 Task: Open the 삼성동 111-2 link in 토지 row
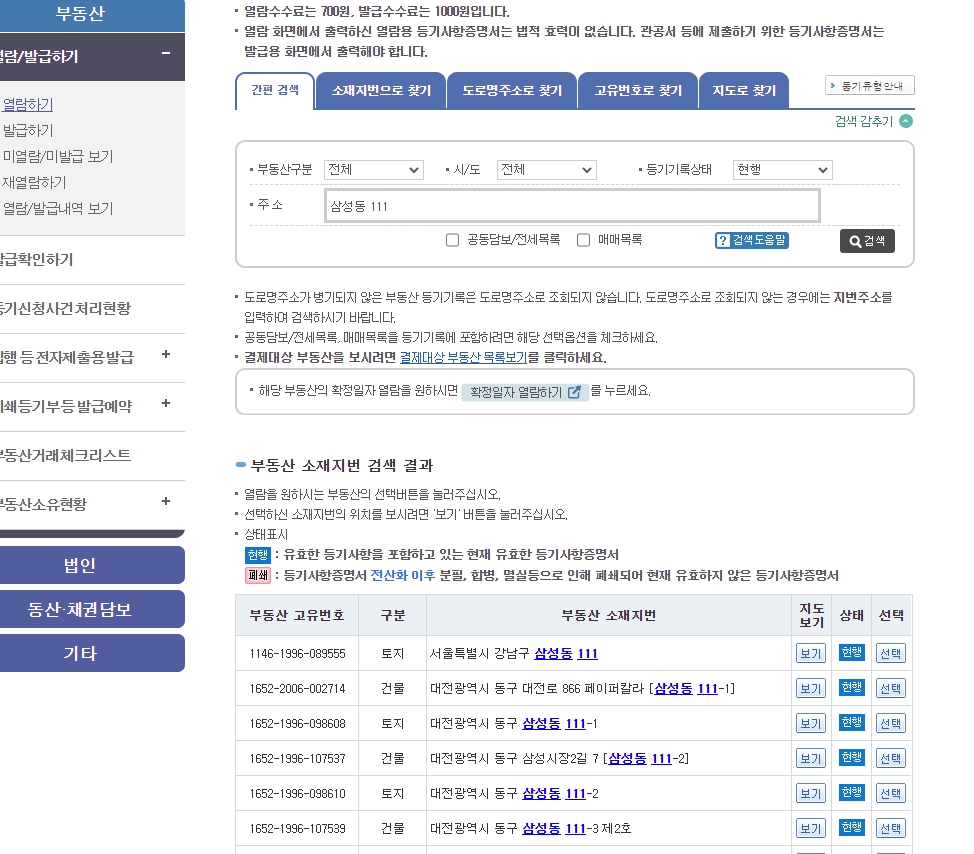coord(554,794)
